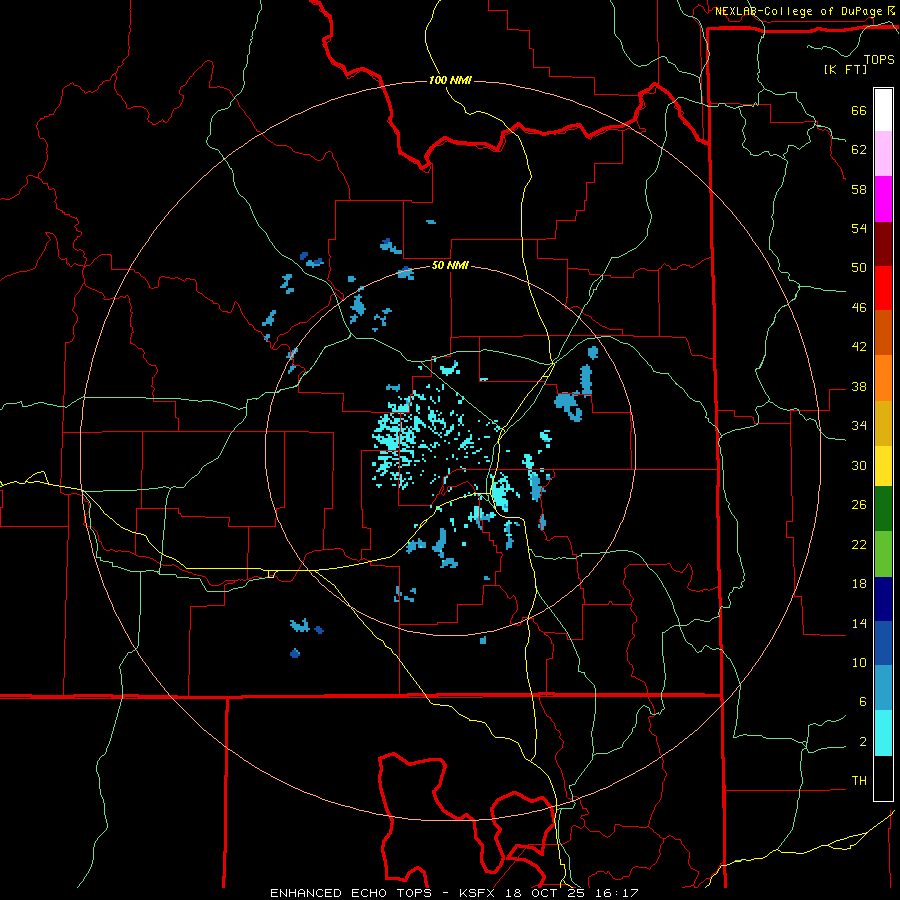Click the 'TOPS' legend title
This screenshot has width=900, height=900.
point(879,59)
